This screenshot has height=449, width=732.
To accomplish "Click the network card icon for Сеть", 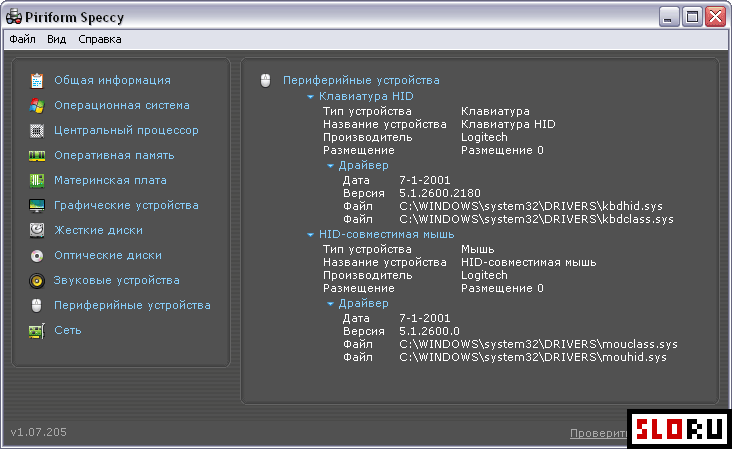I will (x=37, y=331).
